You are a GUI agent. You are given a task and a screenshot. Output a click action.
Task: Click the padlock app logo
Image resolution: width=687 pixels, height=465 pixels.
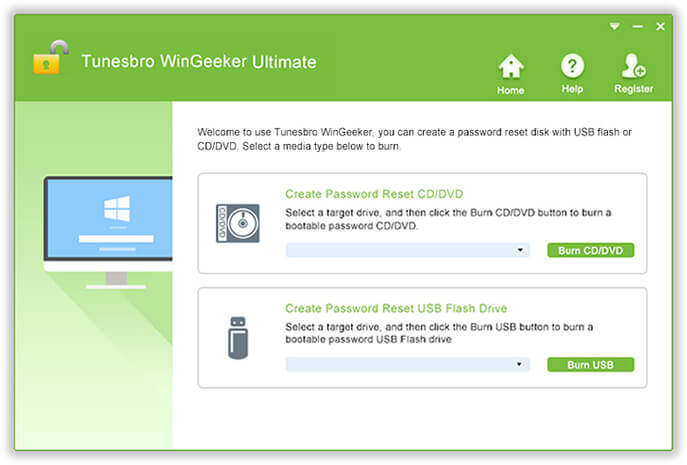pos(51,57)
